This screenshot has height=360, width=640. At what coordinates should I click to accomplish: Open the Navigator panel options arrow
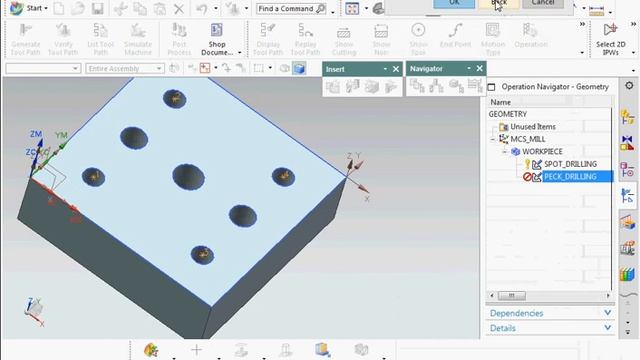point(469,69)
